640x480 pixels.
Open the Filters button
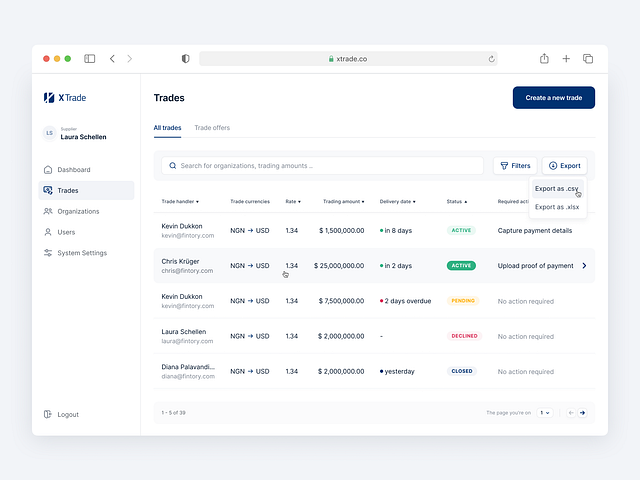pos(515,166)
